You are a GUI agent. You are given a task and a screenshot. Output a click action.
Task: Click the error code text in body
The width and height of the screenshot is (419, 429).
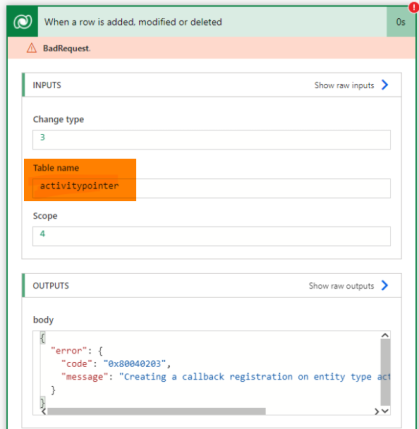click(134, 364)
